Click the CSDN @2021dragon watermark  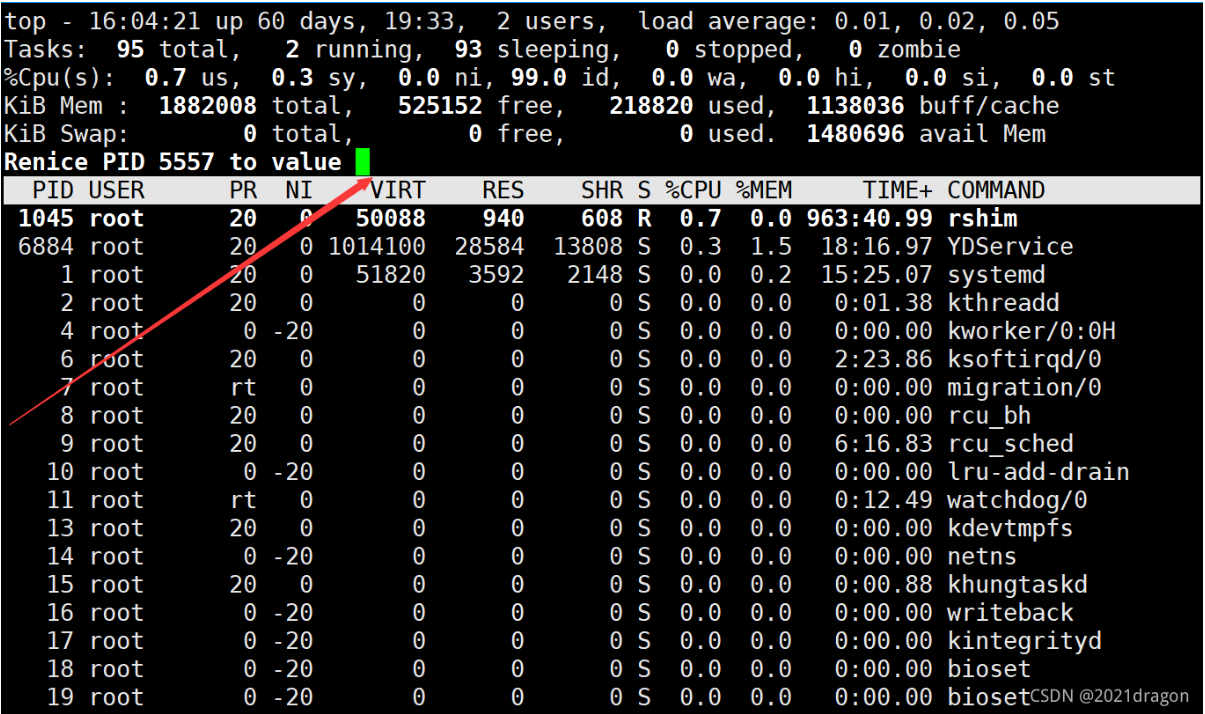coord(1109,696)
